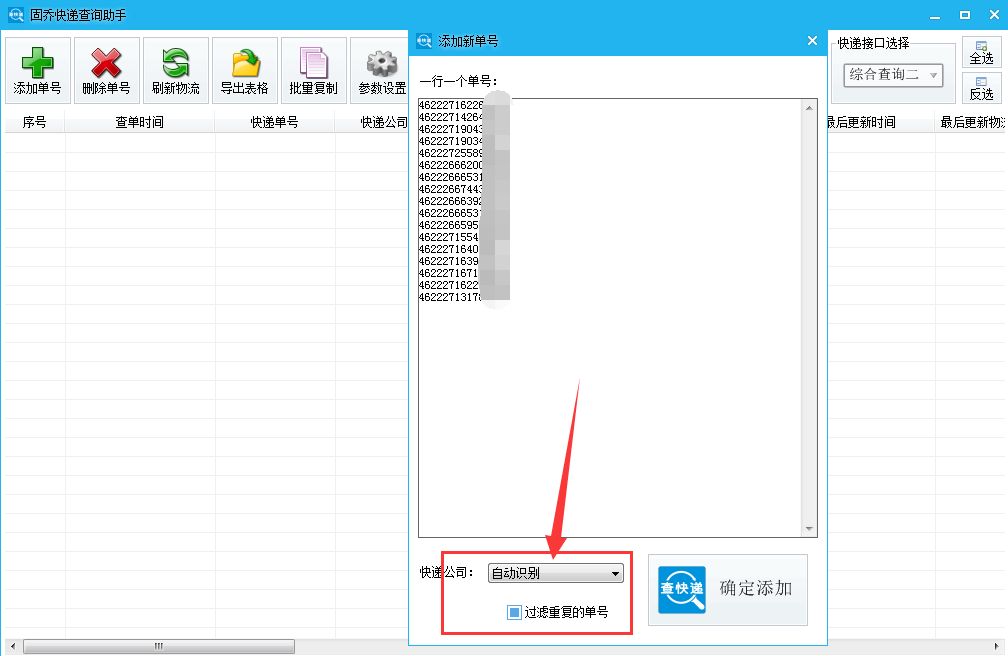Click the 查单时间 column header
The height and width of the screenshot is (656, 1008).
[141, 120]
